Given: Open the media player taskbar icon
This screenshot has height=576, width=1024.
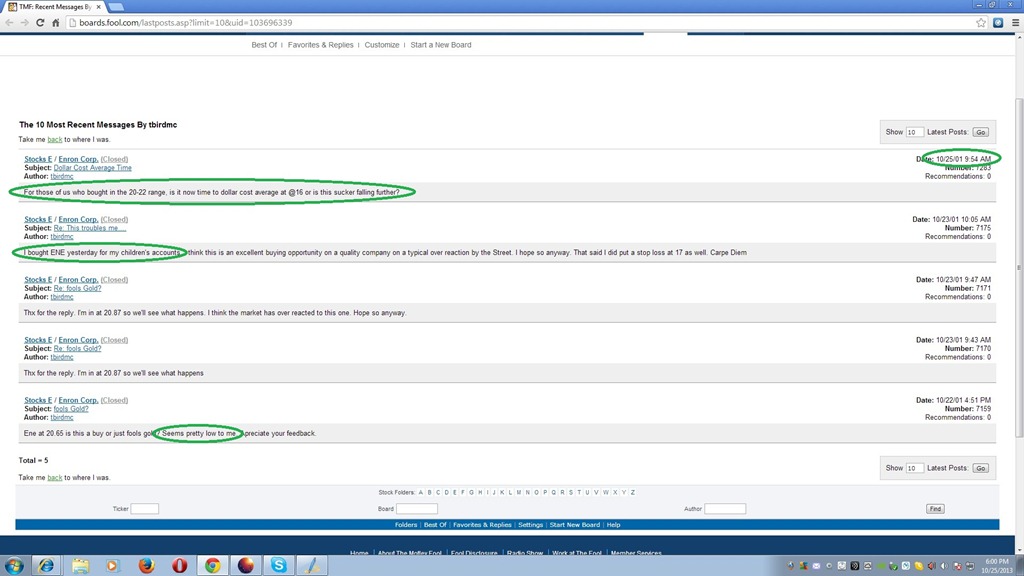Looking at the screenshot, I should point(113,566).
